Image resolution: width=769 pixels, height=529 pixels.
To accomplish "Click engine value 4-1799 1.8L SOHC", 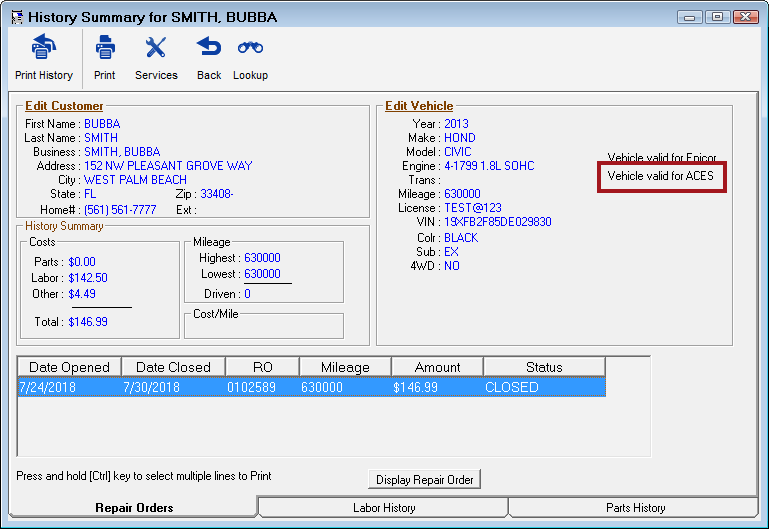I will [x=489, y=166].
